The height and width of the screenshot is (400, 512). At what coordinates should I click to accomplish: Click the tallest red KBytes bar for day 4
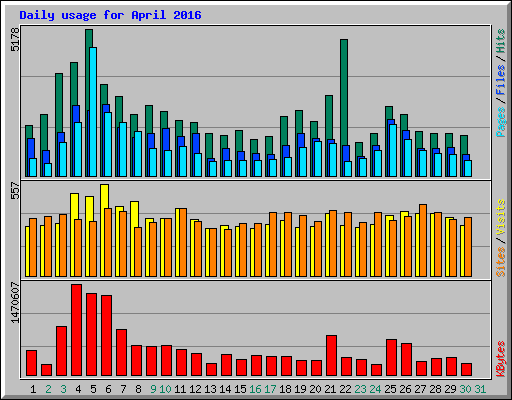(x=76, y=330)
